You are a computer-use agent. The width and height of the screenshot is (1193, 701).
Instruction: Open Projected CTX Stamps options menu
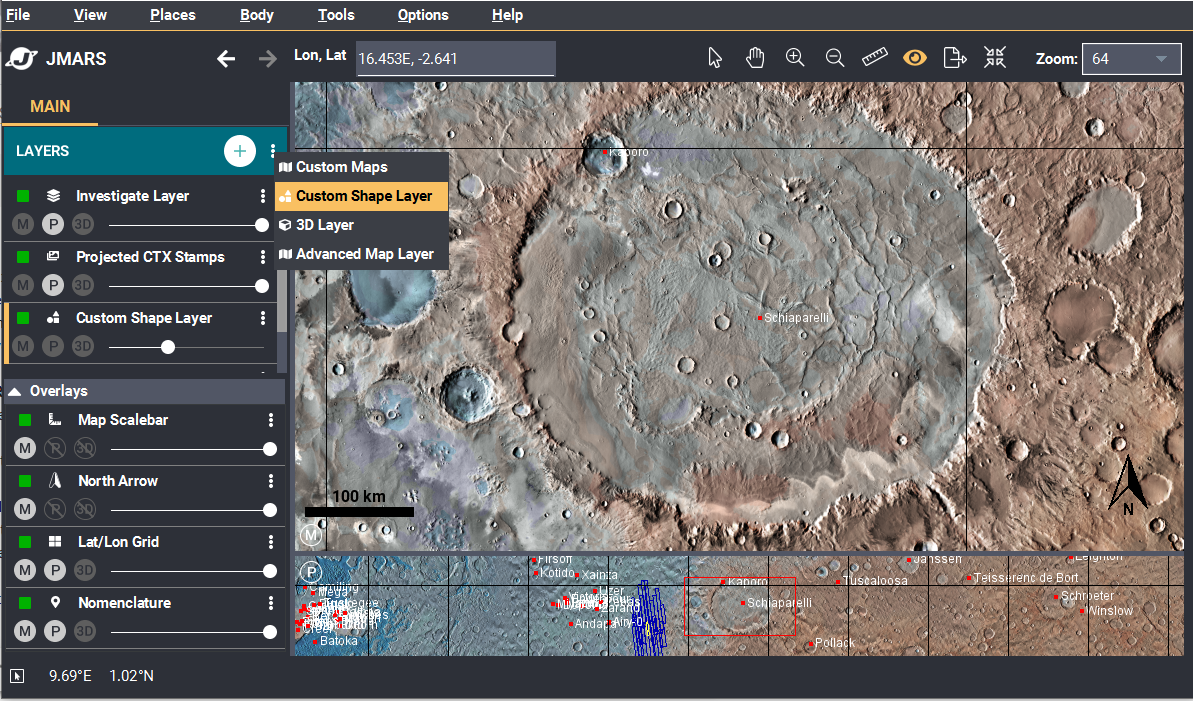click(x=263, y=257)
